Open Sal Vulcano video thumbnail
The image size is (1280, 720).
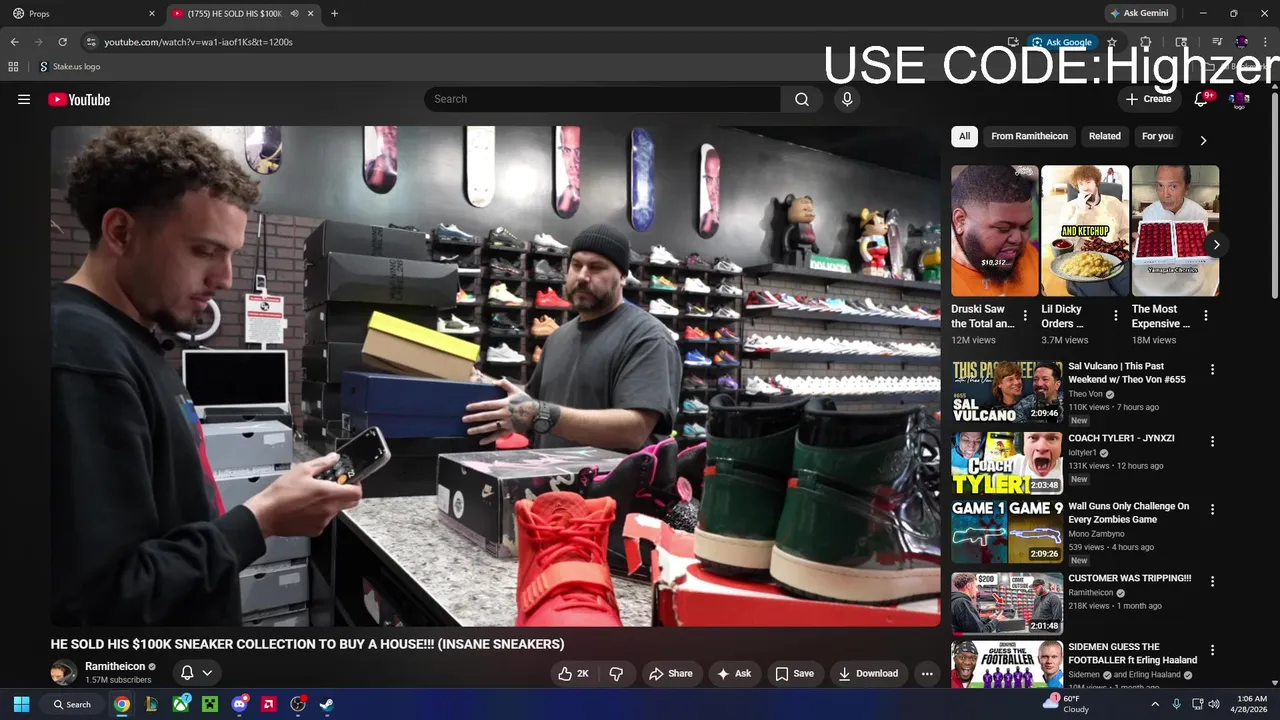(1007, 393)
